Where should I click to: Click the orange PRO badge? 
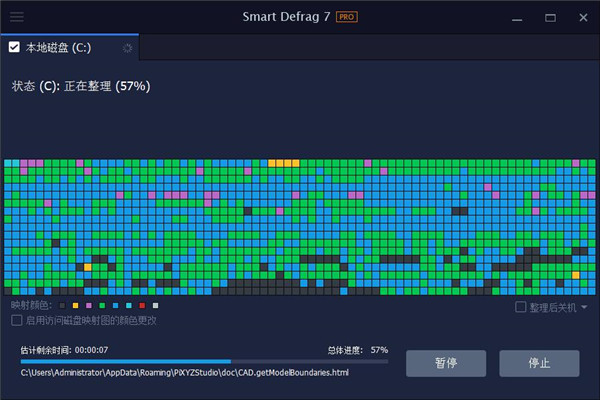(347, 17)
